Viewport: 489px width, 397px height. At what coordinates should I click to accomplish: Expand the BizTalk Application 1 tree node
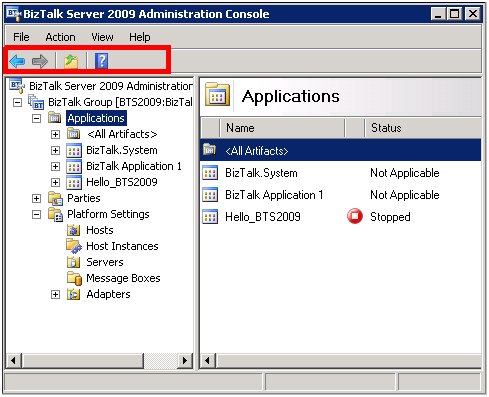55,166
